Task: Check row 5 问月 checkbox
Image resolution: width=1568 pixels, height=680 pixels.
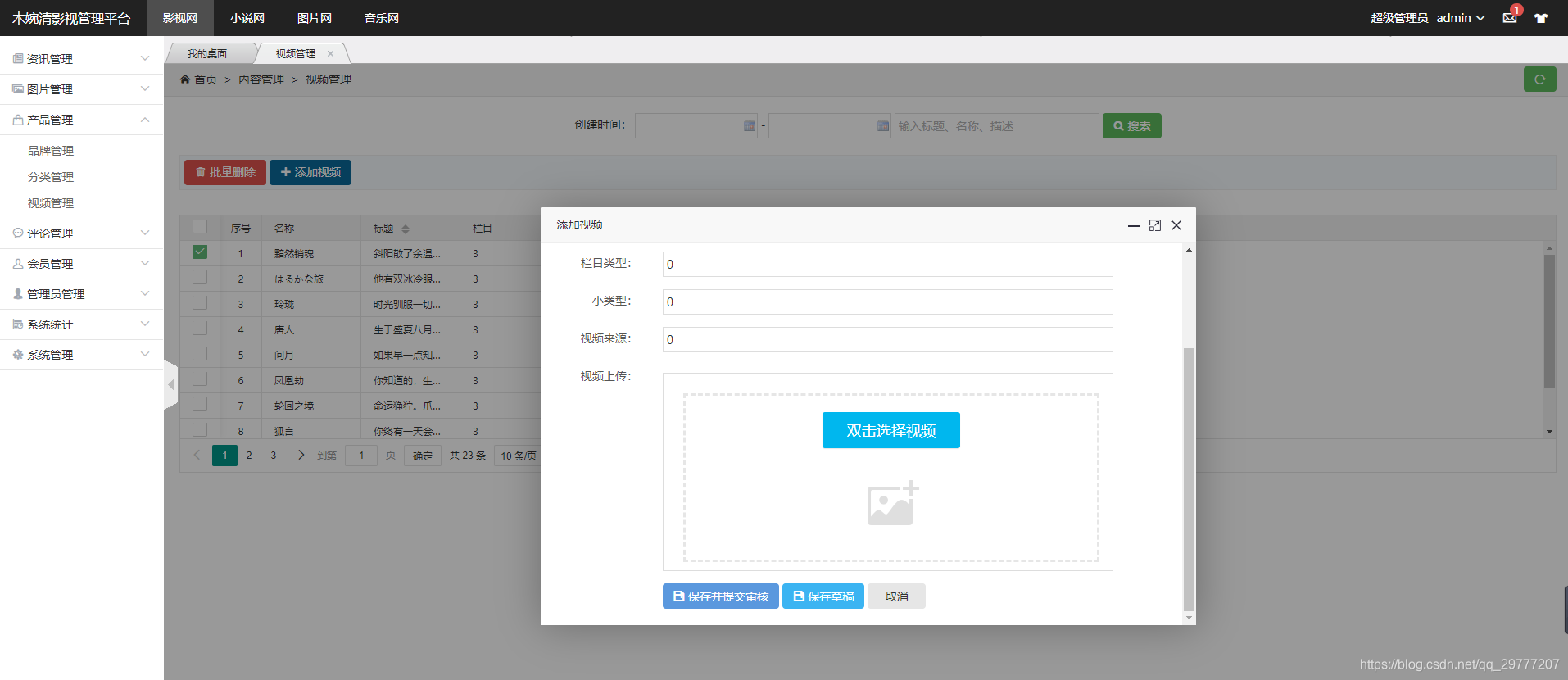Action: click(x=200, y=354)
